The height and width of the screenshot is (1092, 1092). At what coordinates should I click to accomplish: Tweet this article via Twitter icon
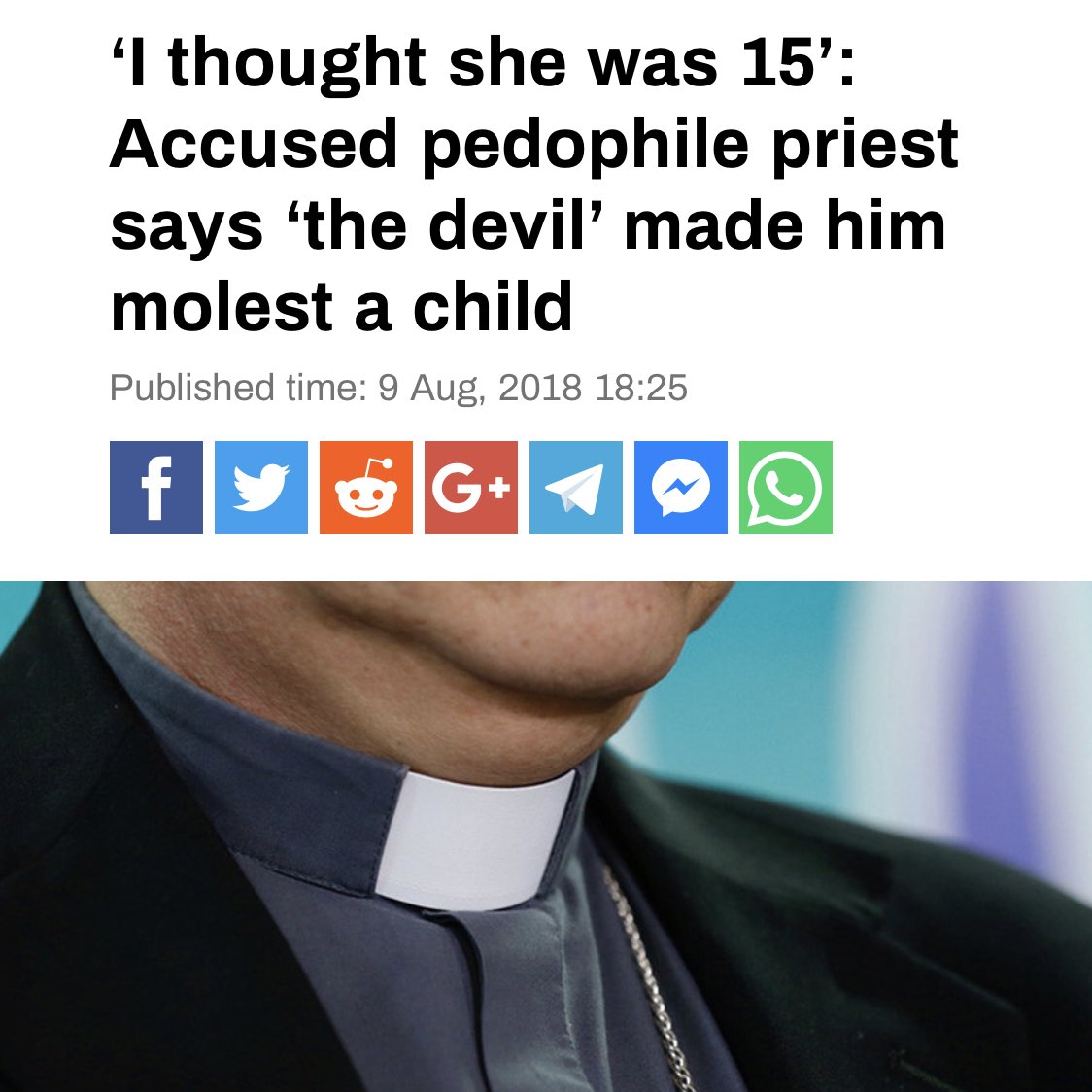click(x=261, y=488)
